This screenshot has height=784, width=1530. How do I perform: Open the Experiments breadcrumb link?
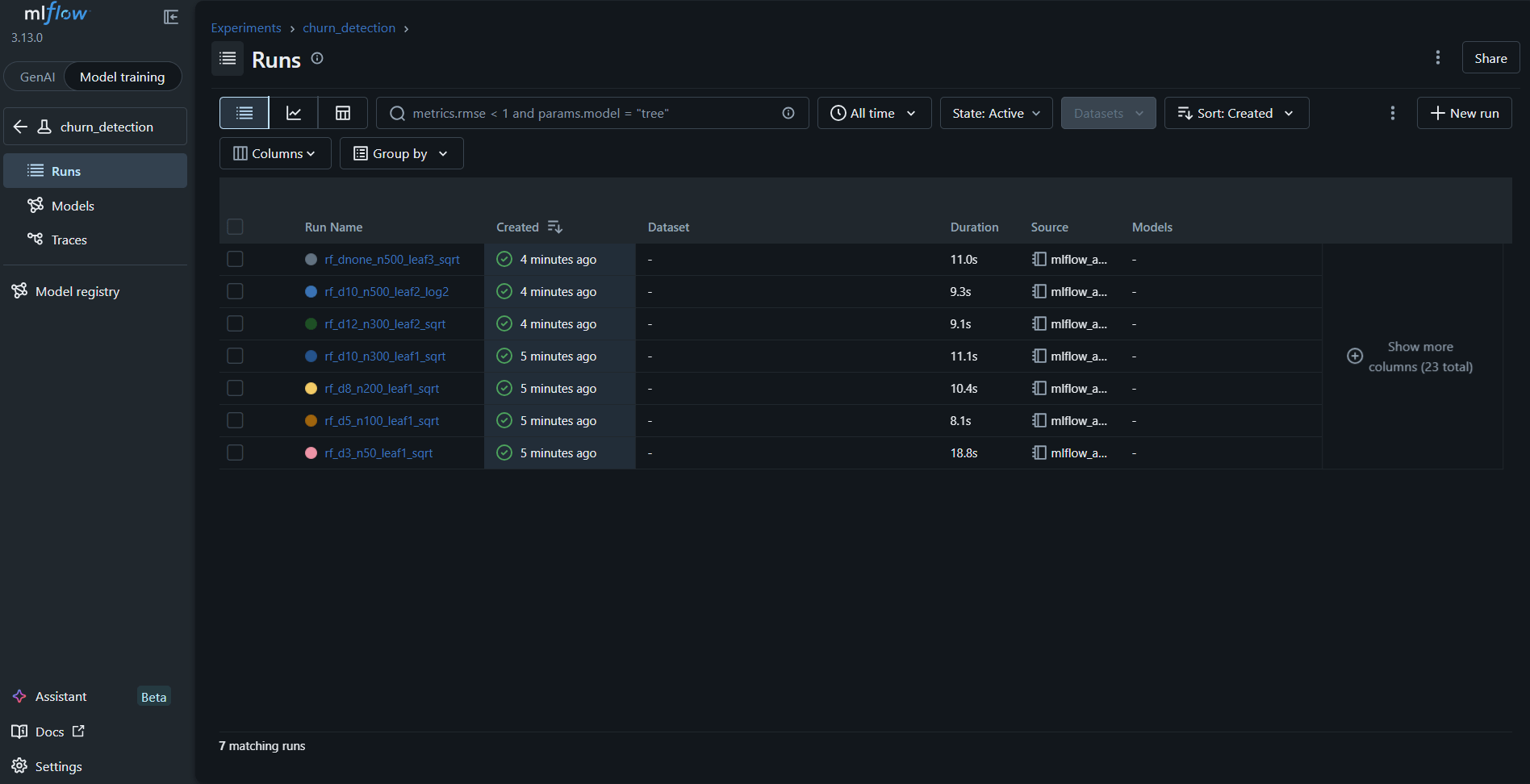(246, 27)
